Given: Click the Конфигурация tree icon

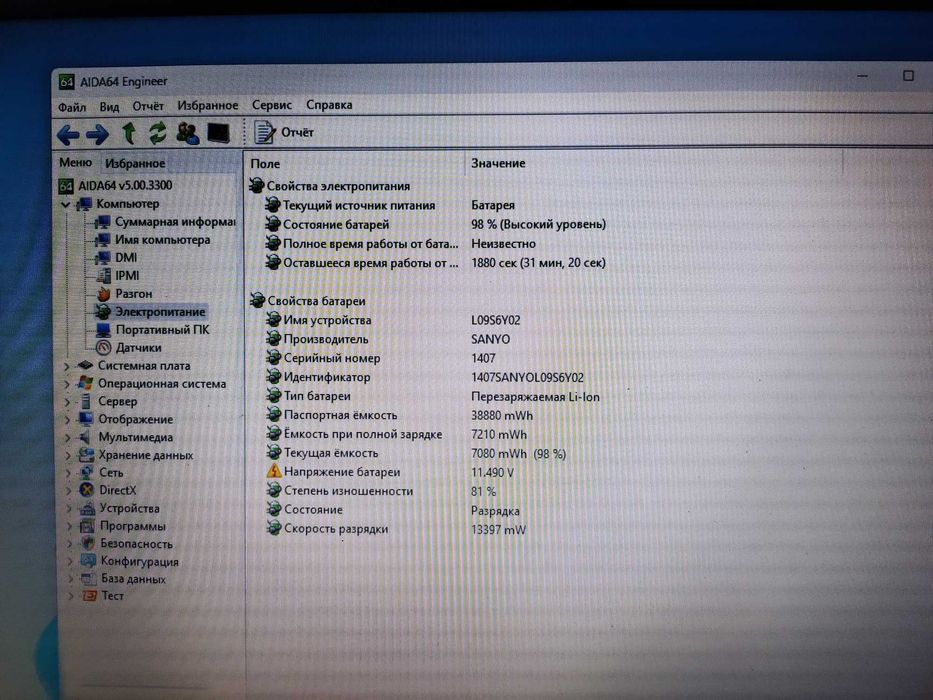Looking at the screenshot, I should 89,561.
